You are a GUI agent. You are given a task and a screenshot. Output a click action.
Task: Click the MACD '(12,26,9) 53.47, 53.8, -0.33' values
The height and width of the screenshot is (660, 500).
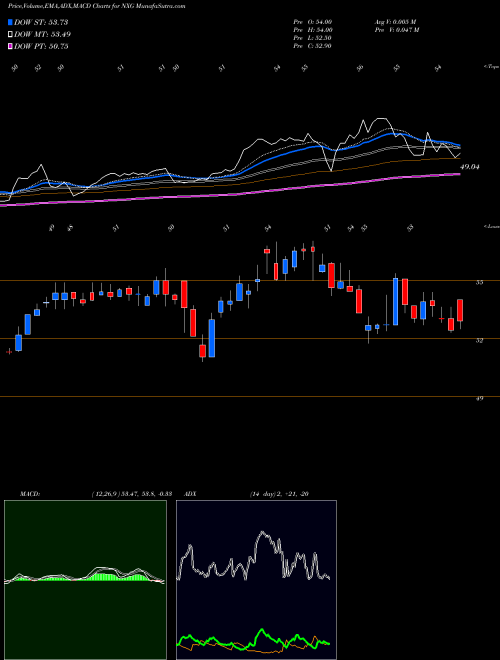[x=132, y=494]
